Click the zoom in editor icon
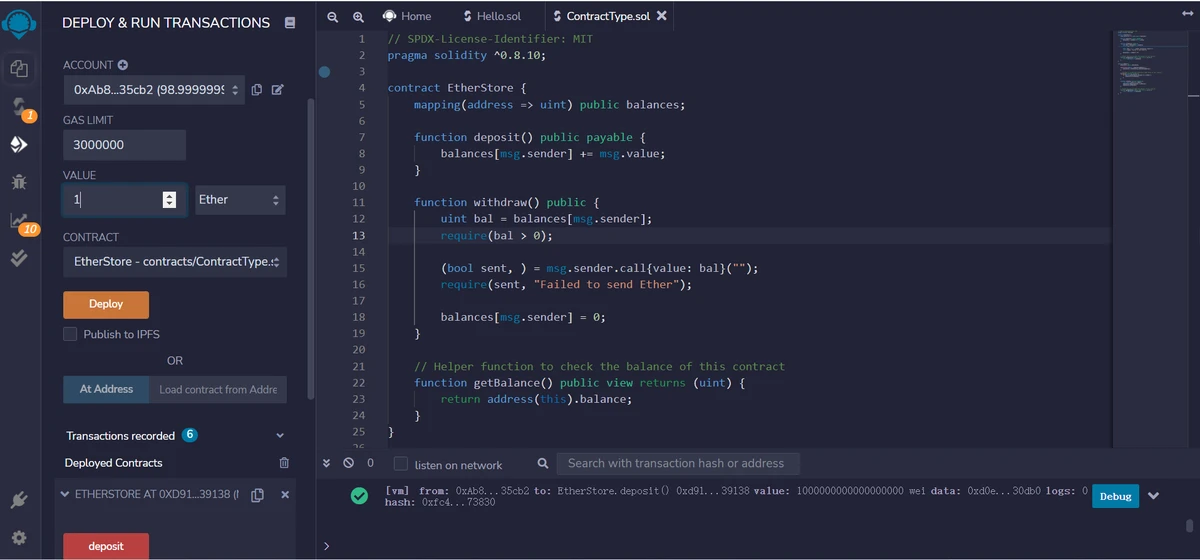The width and height of the screenshot is (1200, 560). pyautogui.click(x=358, y=17)
